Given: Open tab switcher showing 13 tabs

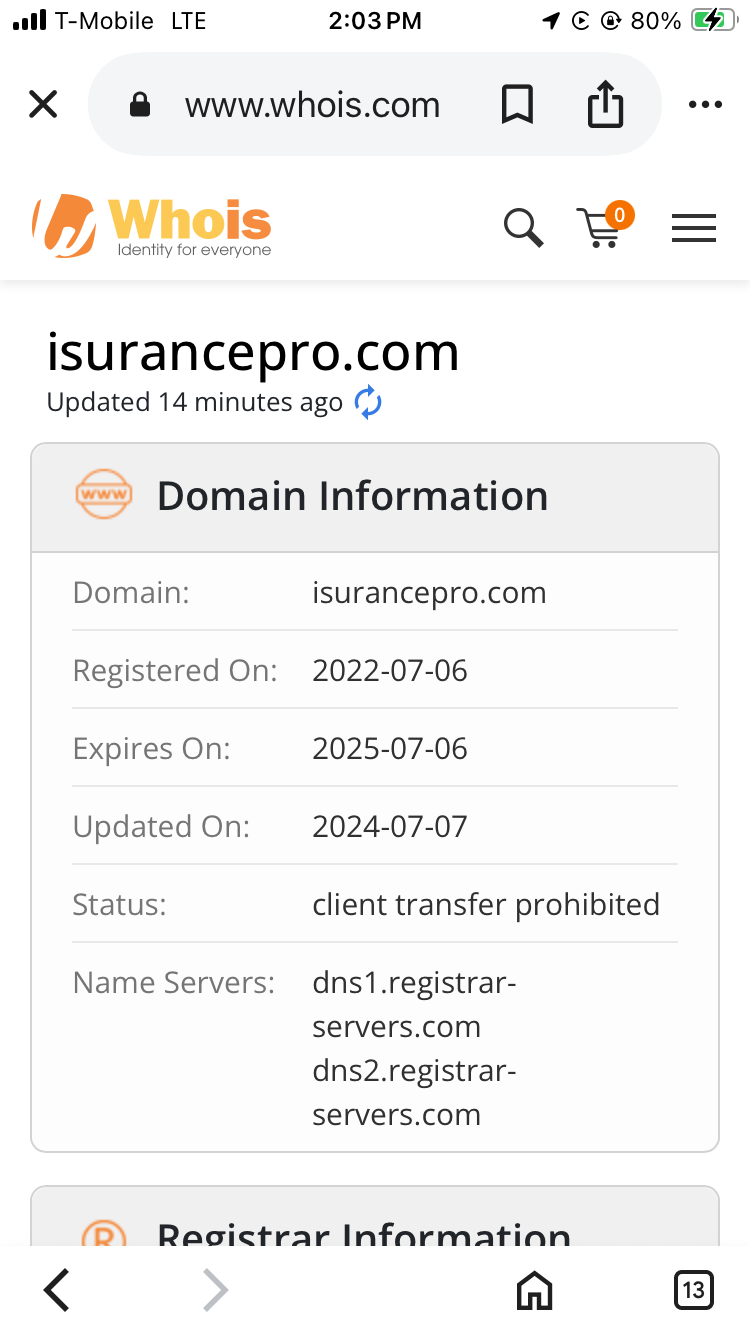Looking at the screenshot, I should point(693,1290).
